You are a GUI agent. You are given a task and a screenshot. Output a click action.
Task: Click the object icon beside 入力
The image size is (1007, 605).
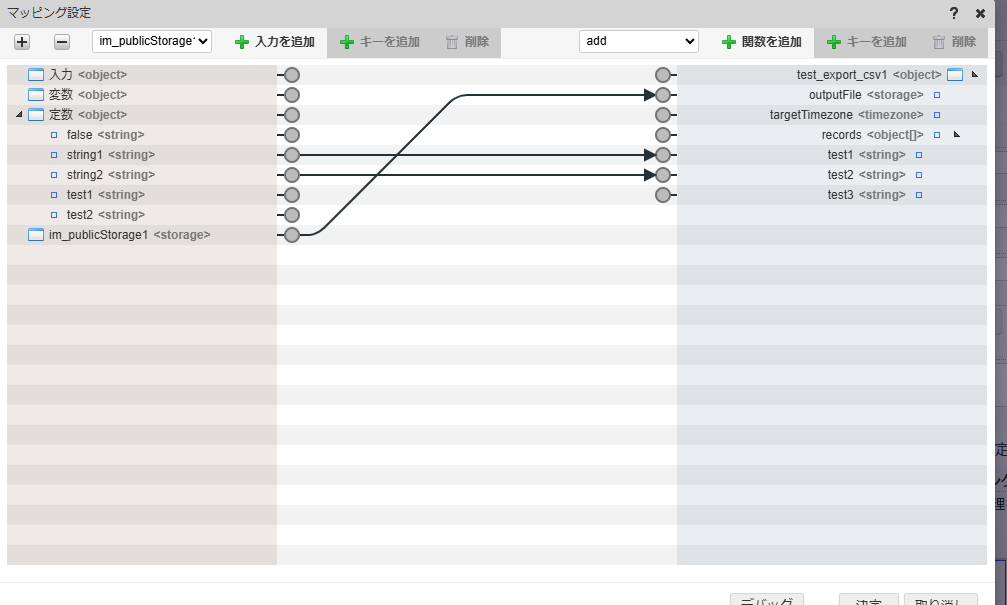click(36, 75)
